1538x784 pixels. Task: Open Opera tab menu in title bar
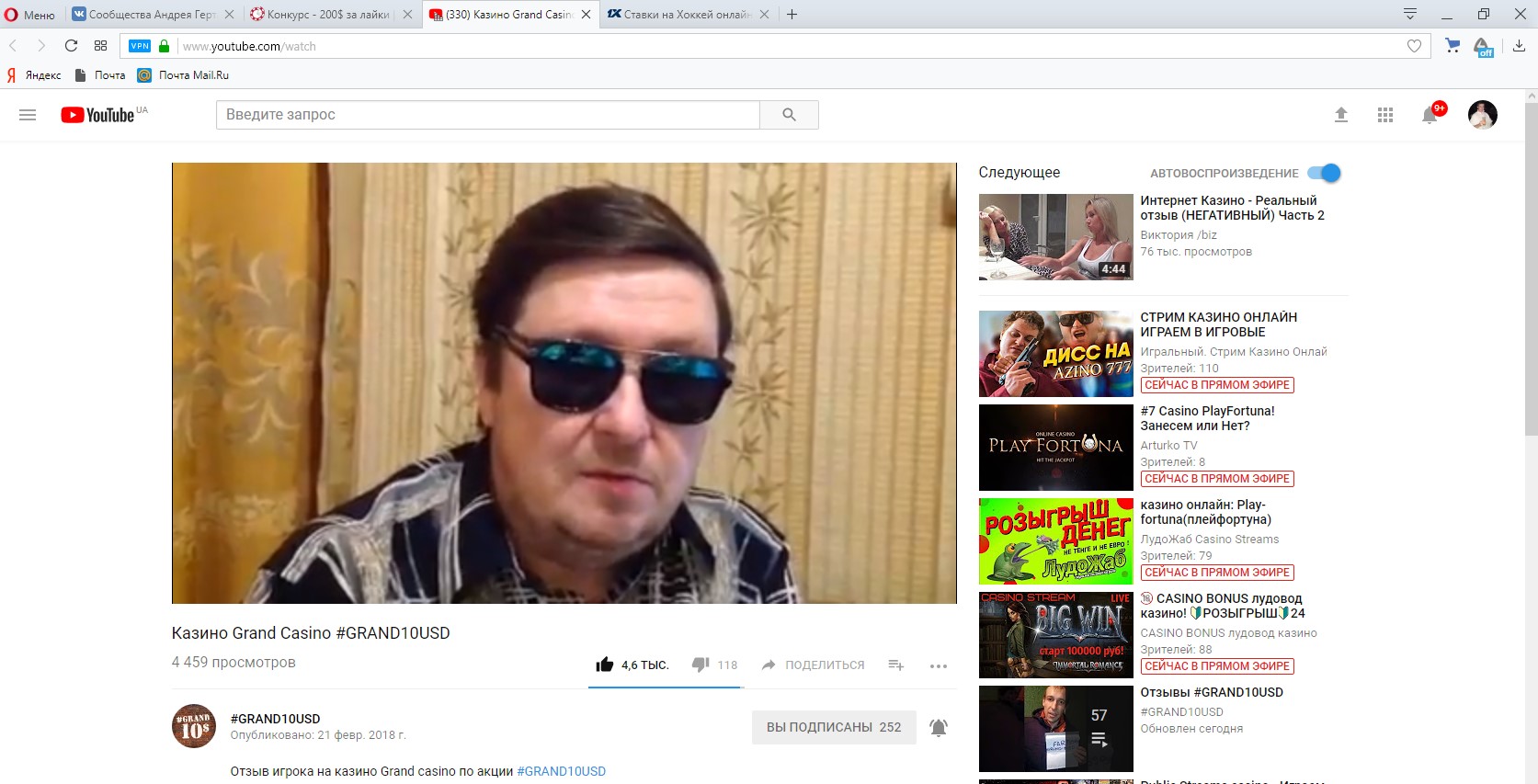coord(1409,14)
